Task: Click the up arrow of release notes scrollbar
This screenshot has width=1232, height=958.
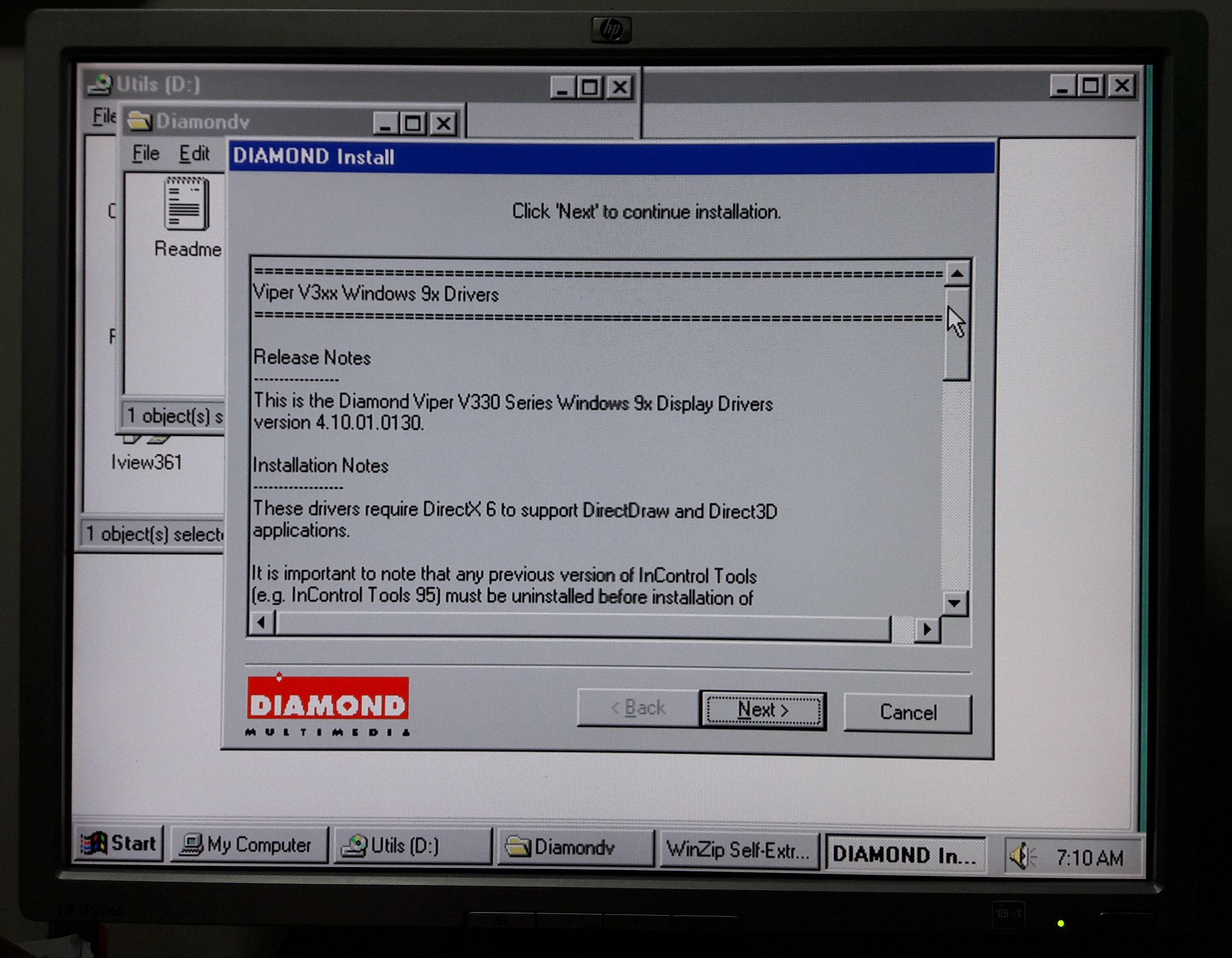Action: 957,274
